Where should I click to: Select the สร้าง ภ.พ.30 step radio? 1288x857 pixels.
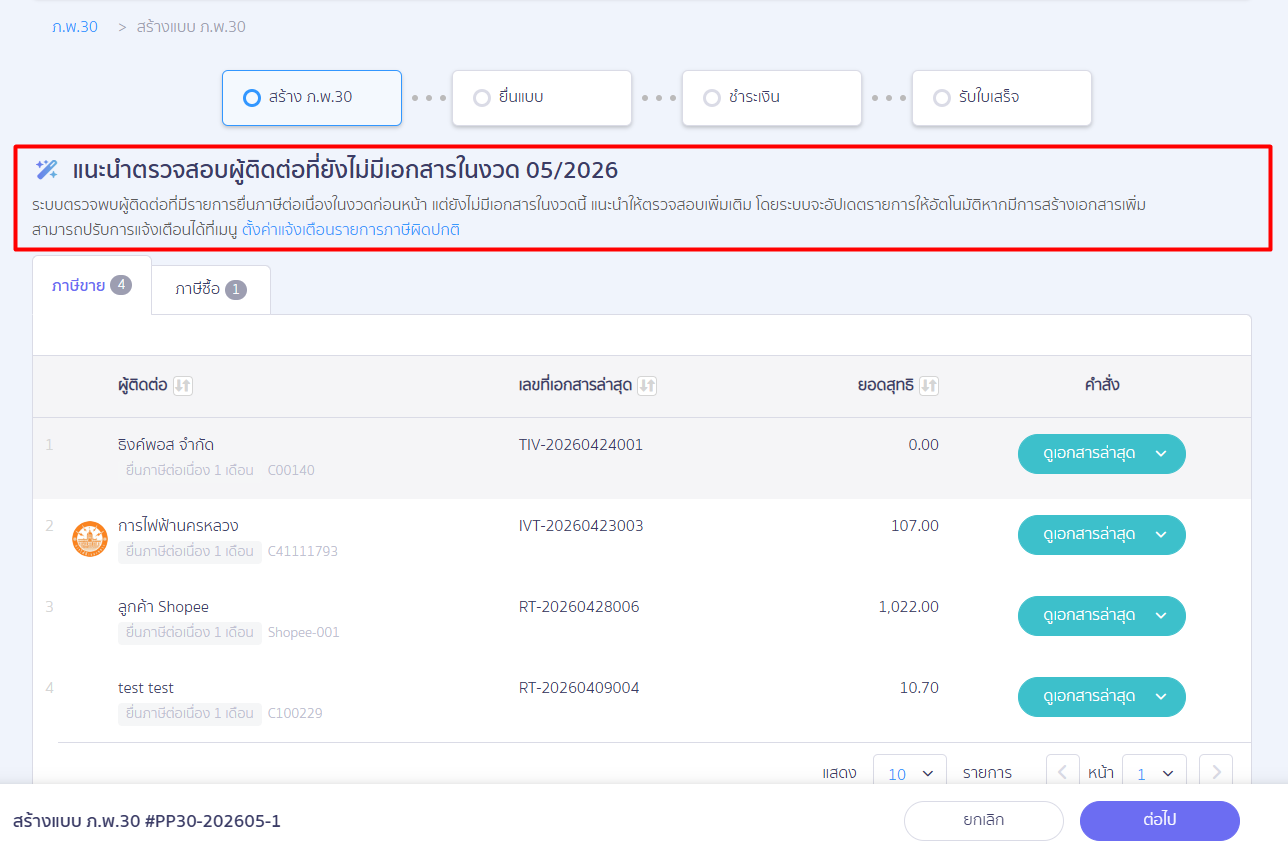[252, 98]
